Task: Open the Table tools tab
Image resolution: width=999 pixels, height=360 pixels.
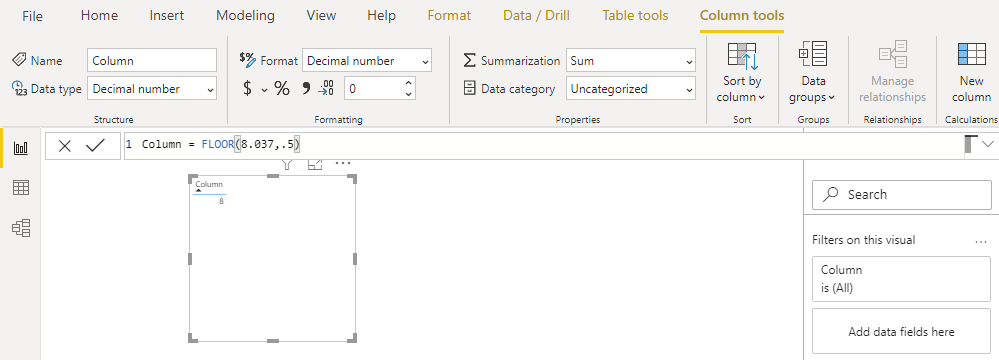Action: (x=635, y=15)
